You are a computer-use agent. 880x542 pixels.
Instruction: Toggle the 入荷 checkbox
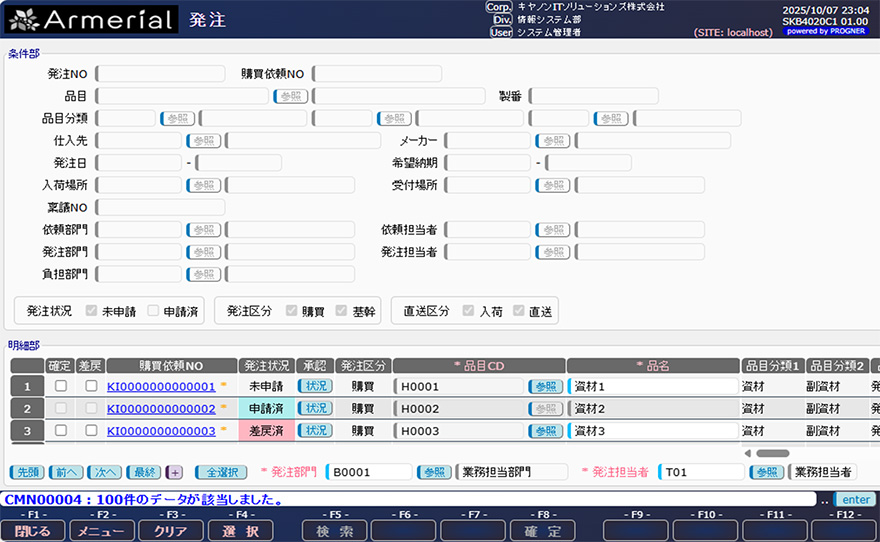click(468, 310)
